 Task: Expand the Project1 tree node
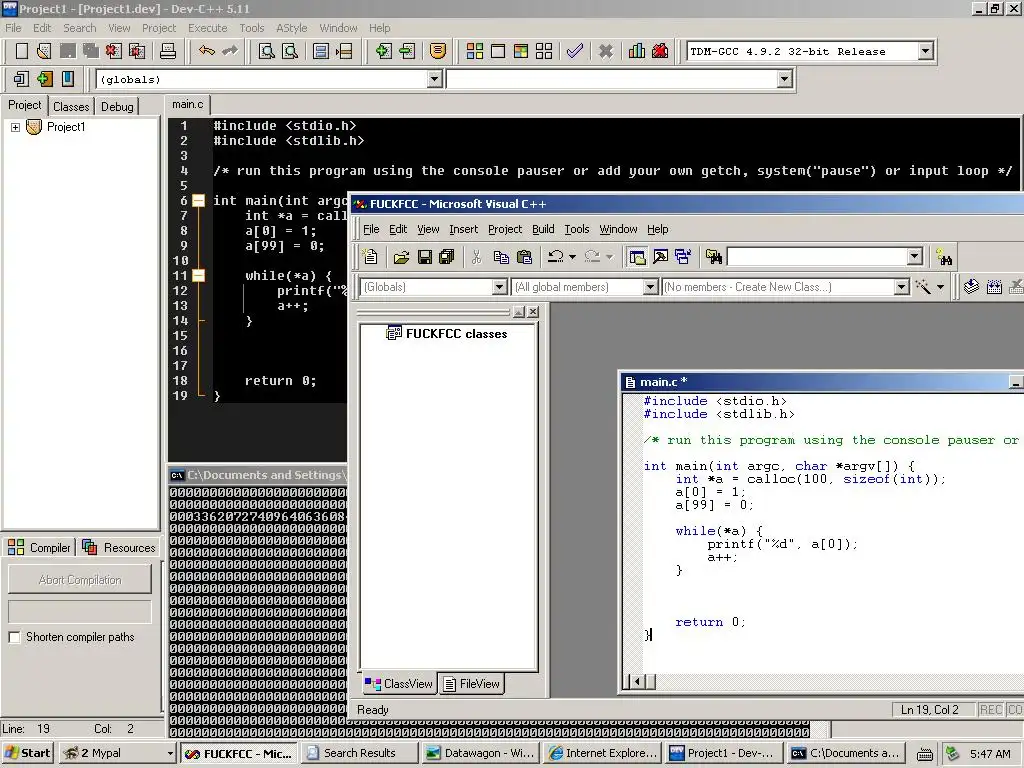[x=15, y=127]
